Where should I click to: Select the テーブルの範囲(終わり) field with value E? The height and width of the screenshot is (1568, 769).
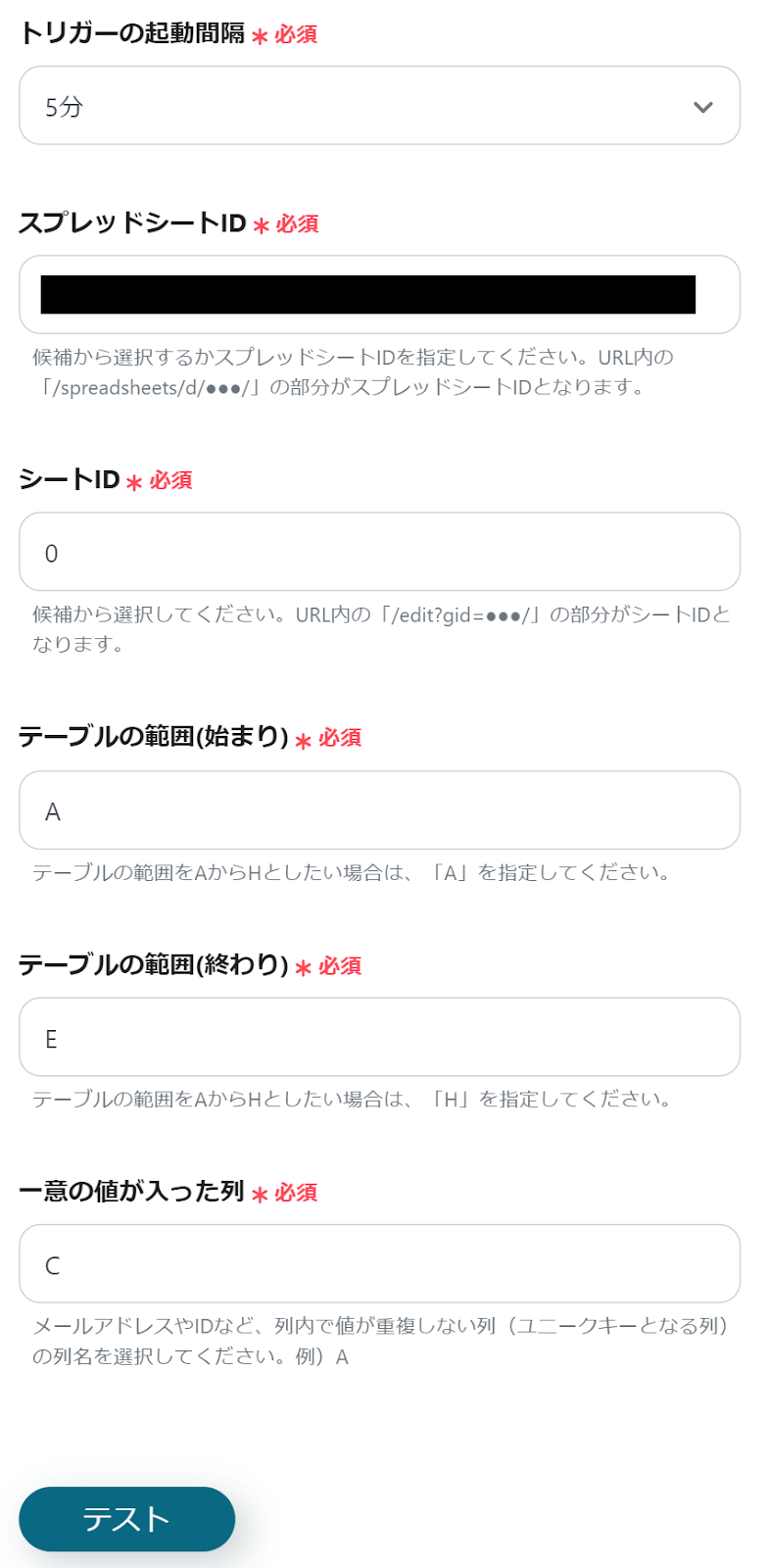point(379,1037)
